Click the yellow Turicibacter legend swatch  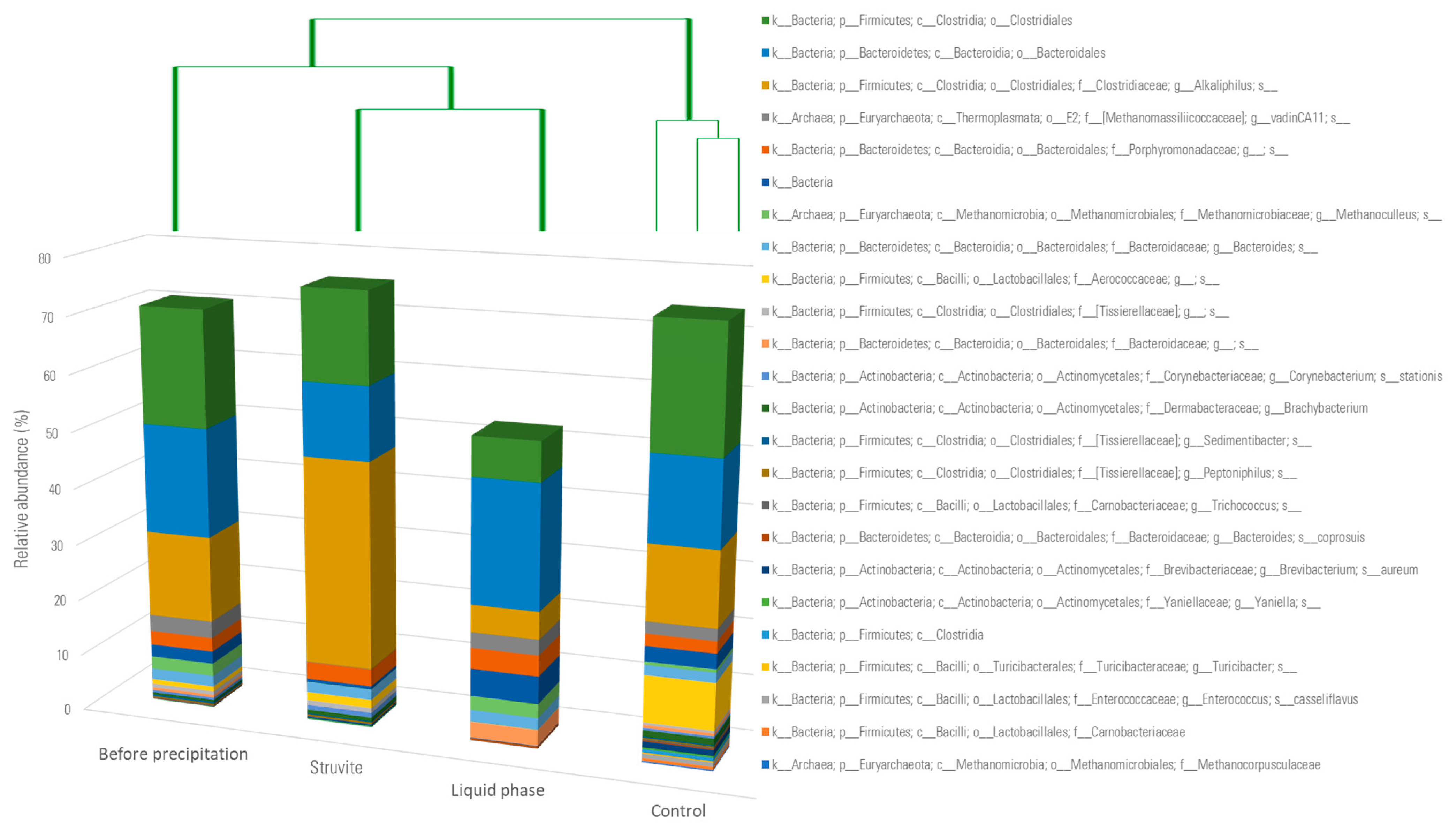pos(765,667)
